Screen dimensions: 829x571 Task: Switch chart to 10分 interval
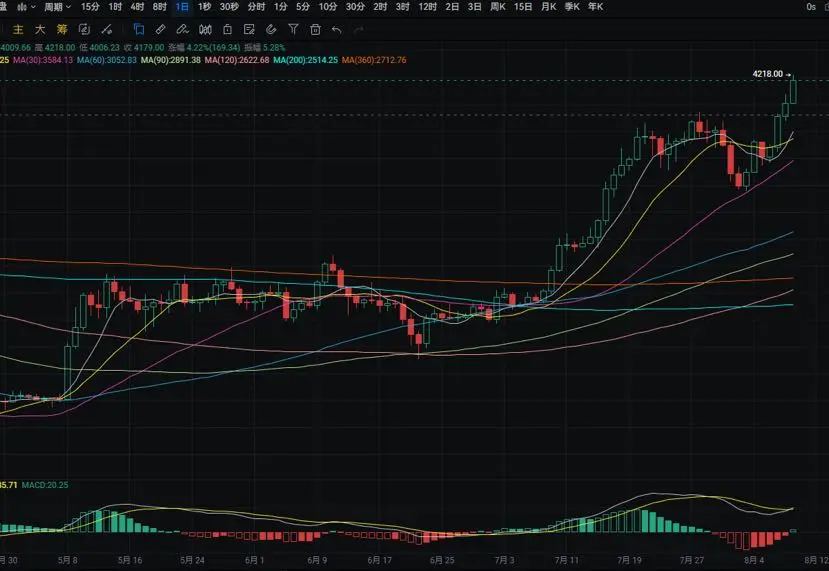(x=328, y=7)
